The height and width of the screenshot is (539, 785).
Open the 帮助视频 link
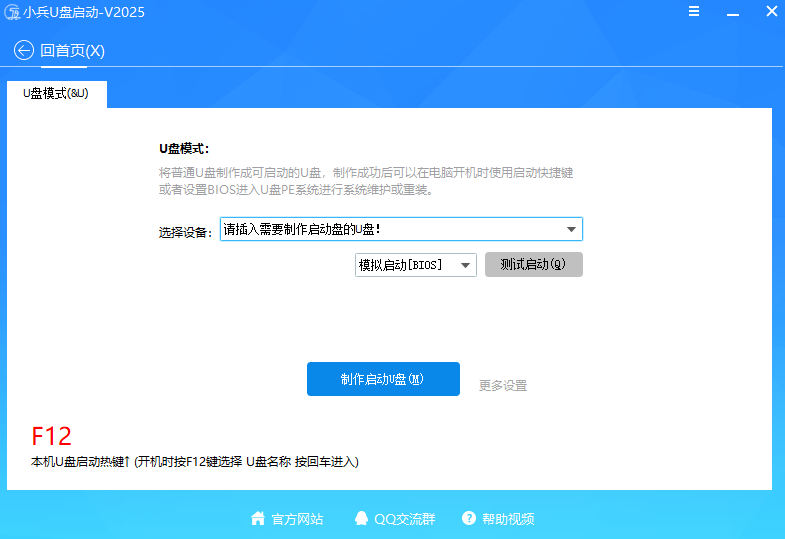click(508, 519)
